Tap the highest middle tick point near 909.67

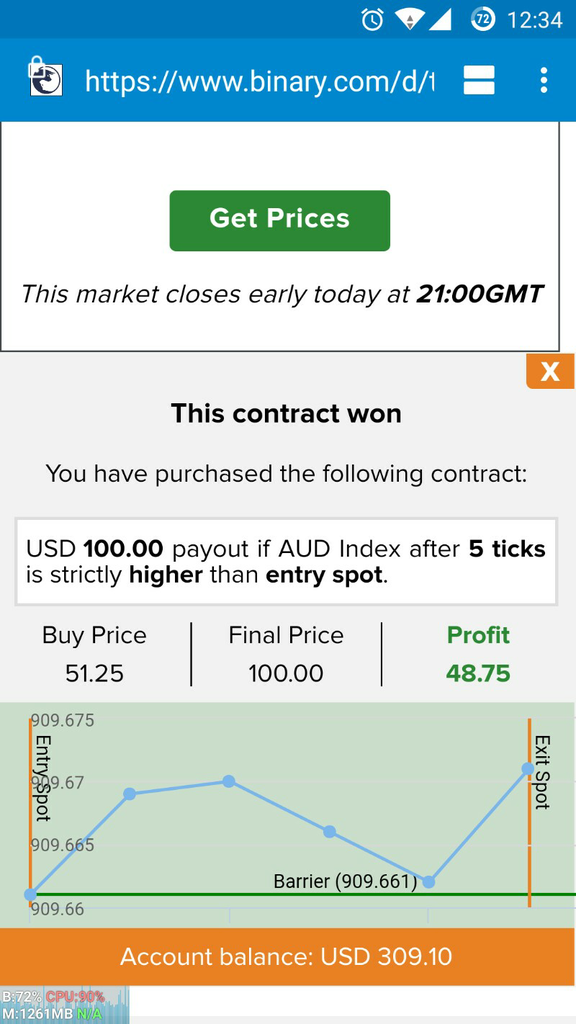tap(229, 781)
